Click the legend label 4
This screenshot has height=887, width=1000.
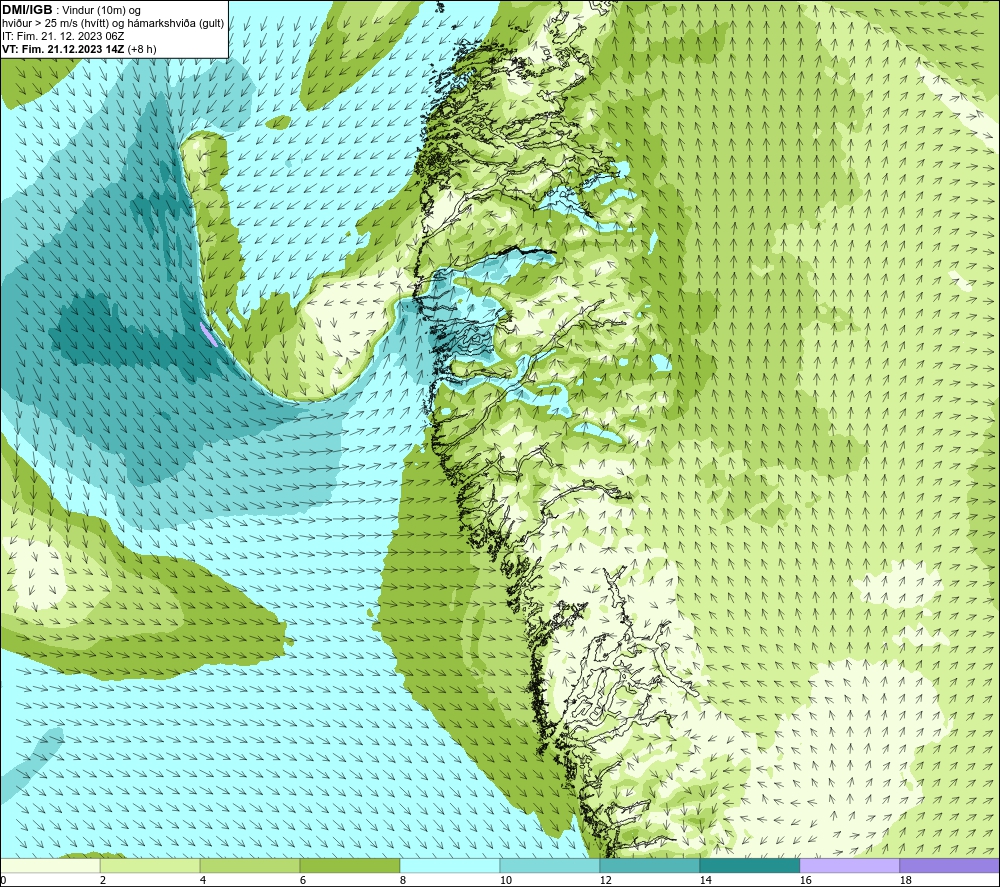click(203, 880)
